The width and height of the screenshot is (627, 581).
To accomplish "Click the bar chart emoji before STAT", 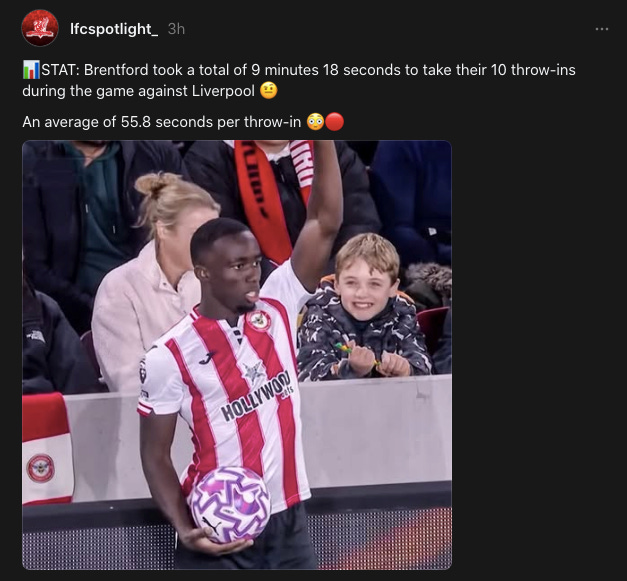I will pyautogui.click(x=31, y=70).
